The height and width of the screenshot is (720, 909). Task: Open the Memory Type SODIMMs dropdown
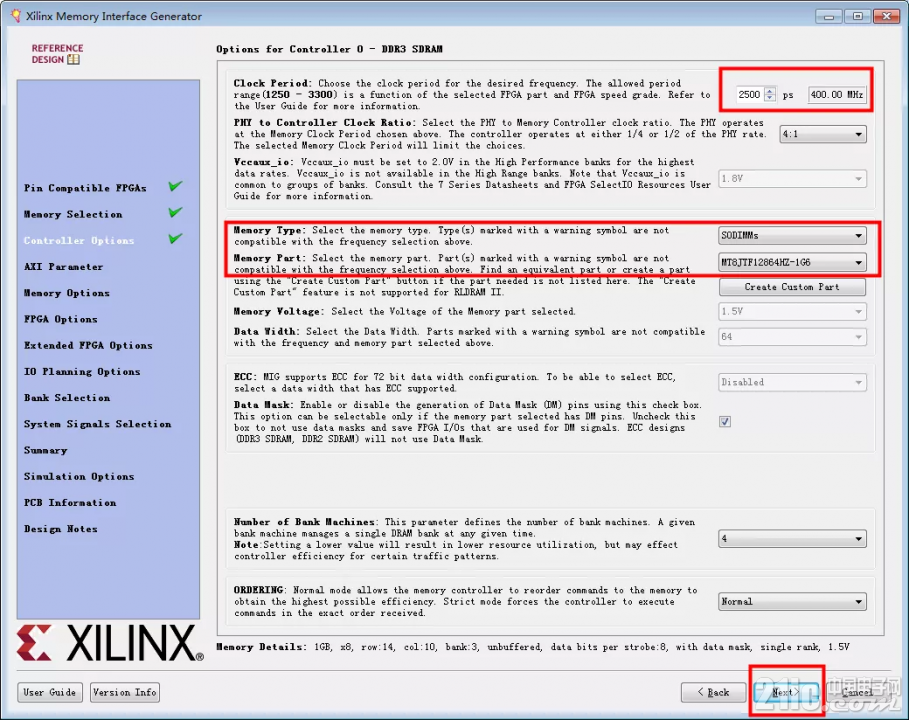(792, 235)
